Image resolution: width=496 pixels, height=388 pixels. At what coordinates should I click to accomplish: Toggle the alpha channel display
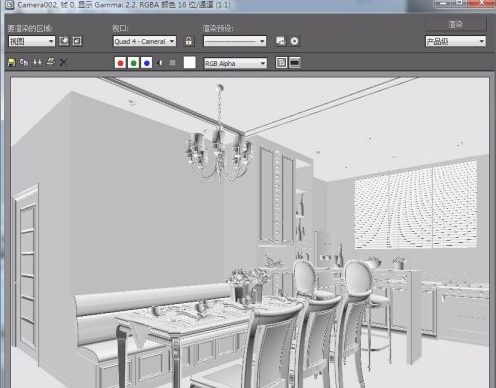(159, 63)
